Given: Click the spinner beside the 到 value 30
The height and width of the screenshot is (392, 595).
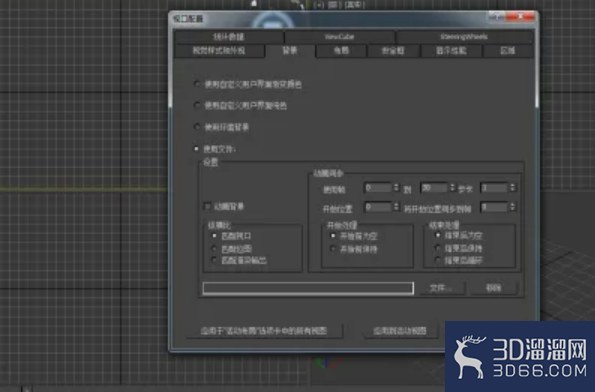Looking at the screenshot, I should (452, 188).
